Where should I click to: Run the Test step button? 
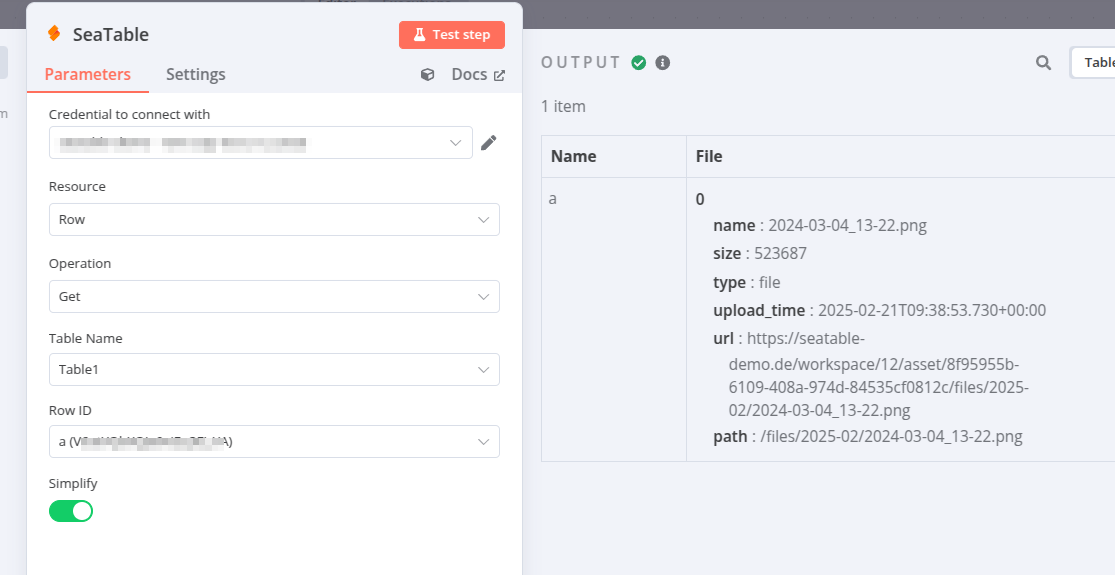pos(452,35)
